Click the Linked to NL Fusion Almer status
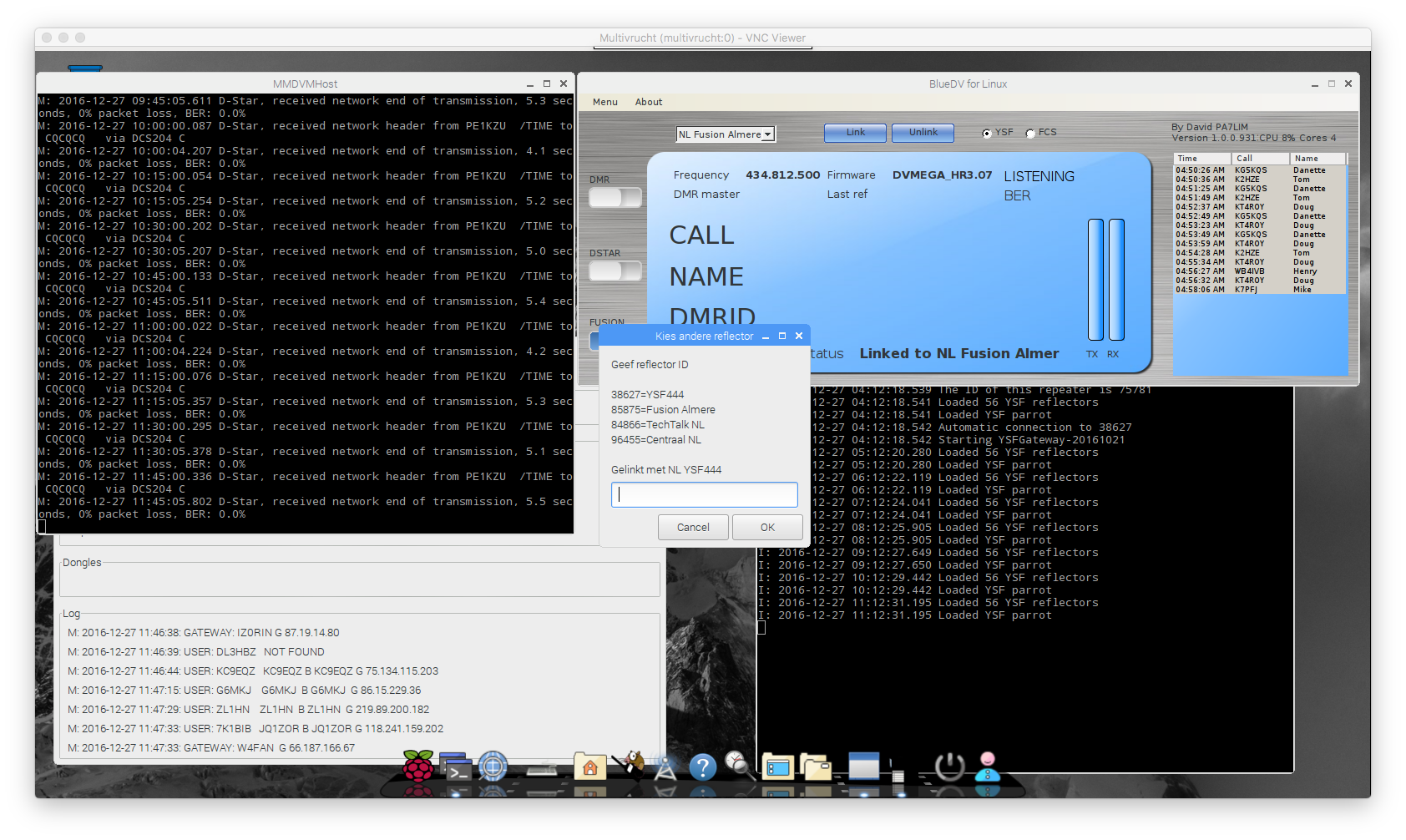The image size is (1406, 840). coord(959,354)
